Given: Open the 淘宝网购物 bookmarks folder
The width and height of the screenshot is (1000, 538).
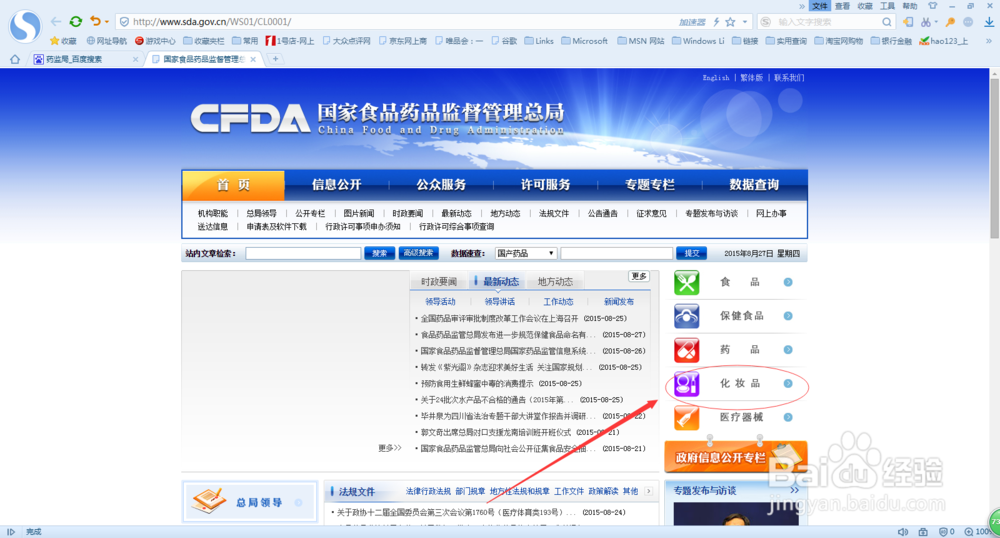Looking at the screenshot, I should click(839, 41).
